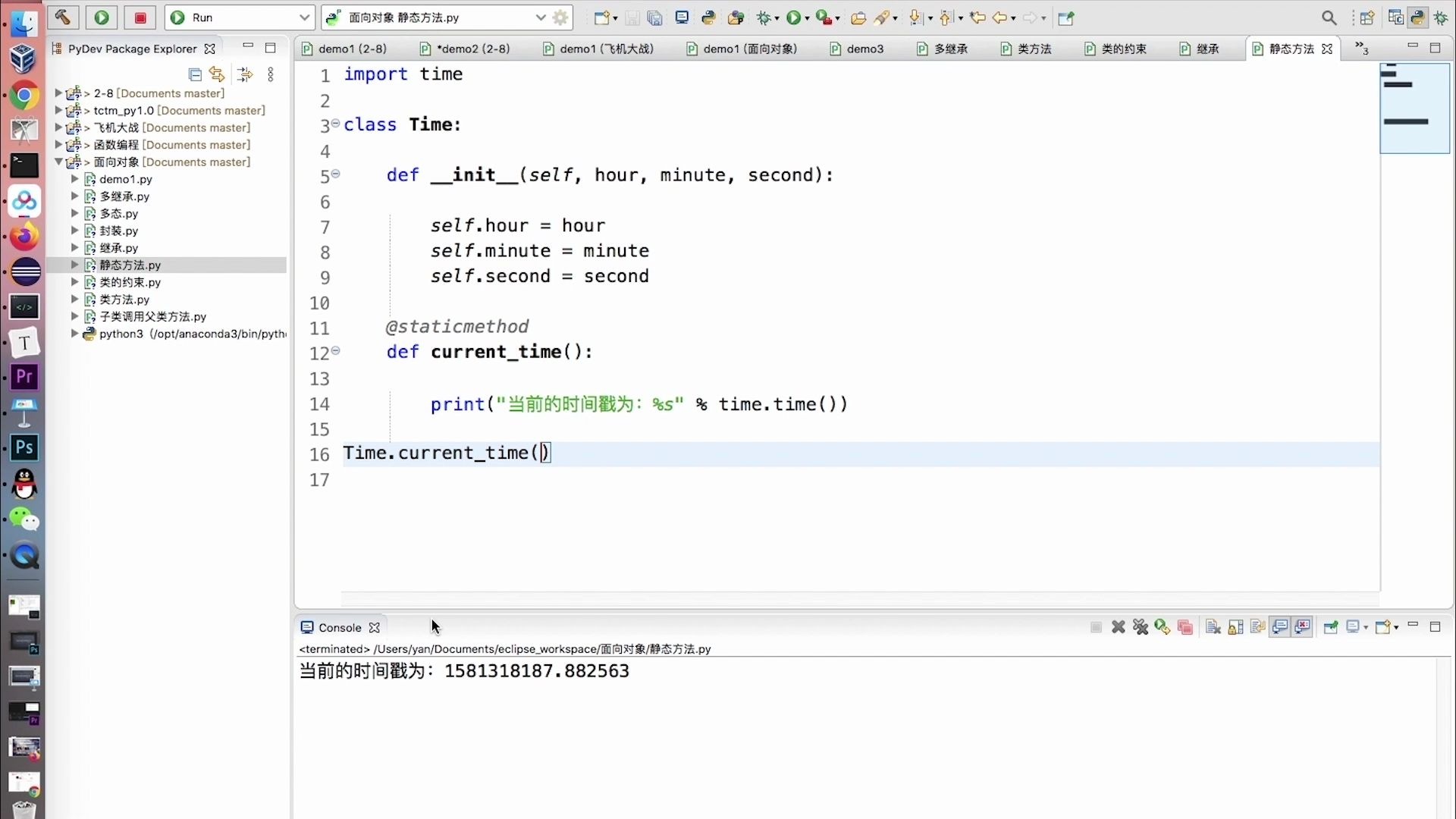Relaunch the terminated program from the console toolbar
This screenshot has height=819, width=1456.
coord(1162,627)
